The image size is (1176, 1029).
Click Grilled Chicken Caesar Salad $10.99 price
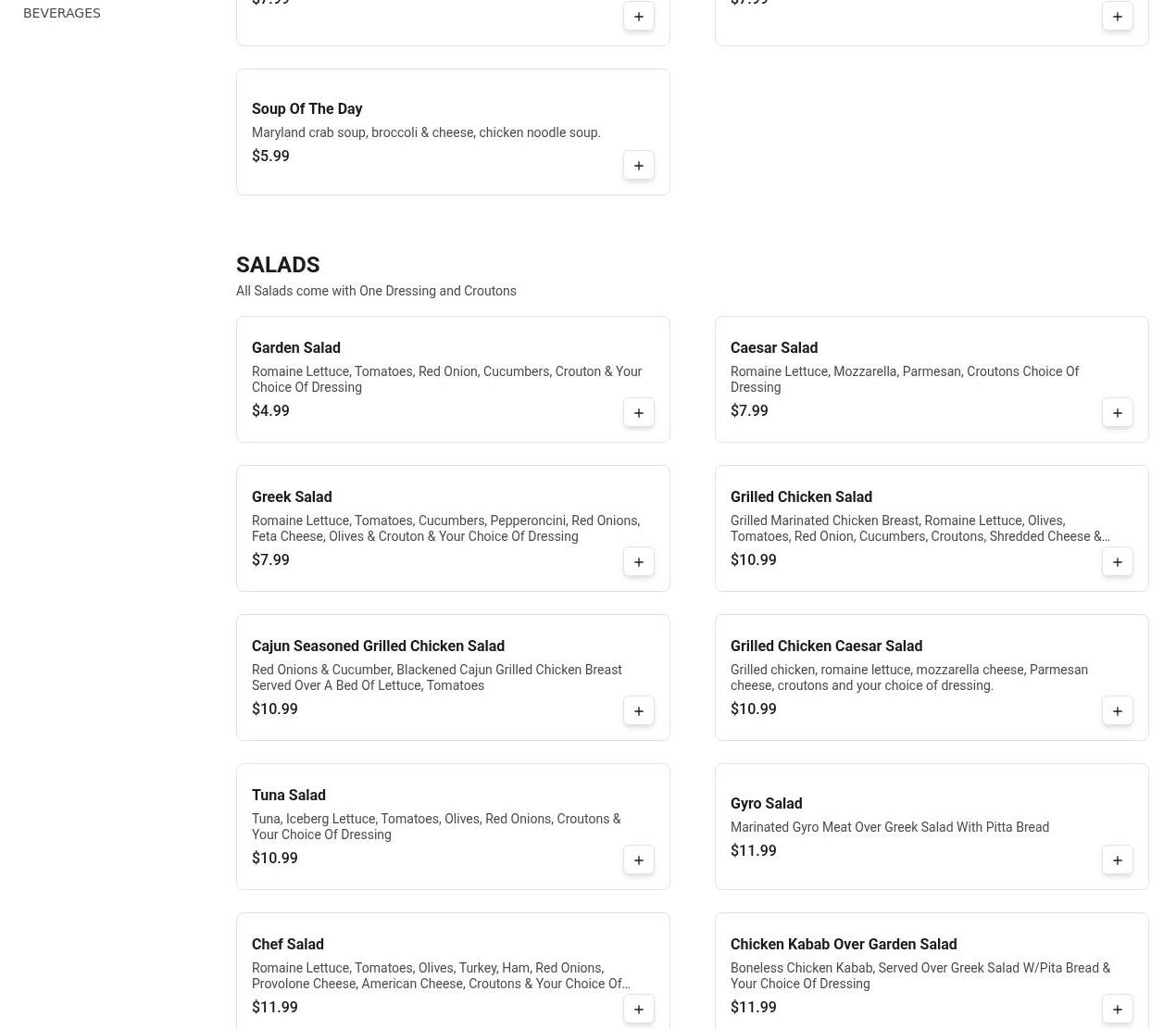pos(754,709)
